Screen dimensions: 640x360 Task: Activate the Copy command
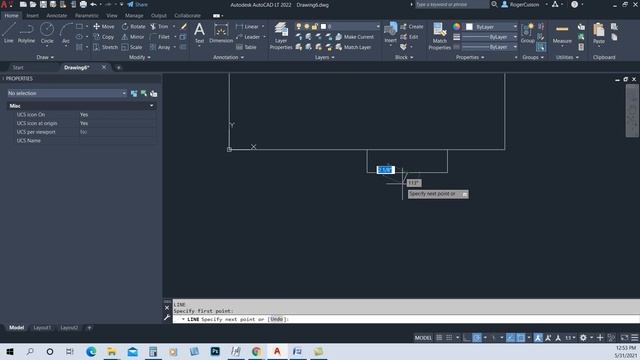tap(104, 37)
